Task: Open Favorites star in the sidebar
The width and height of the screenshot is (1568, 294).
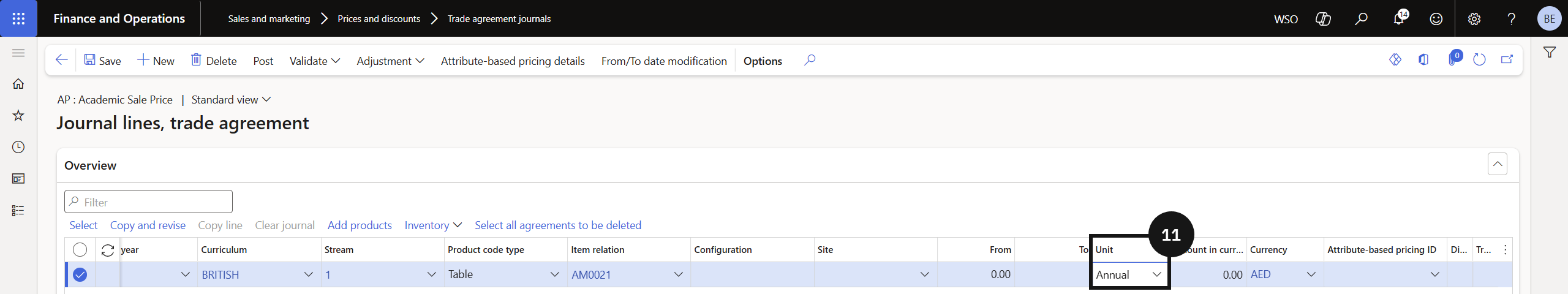Action: [x=18, y=115]
